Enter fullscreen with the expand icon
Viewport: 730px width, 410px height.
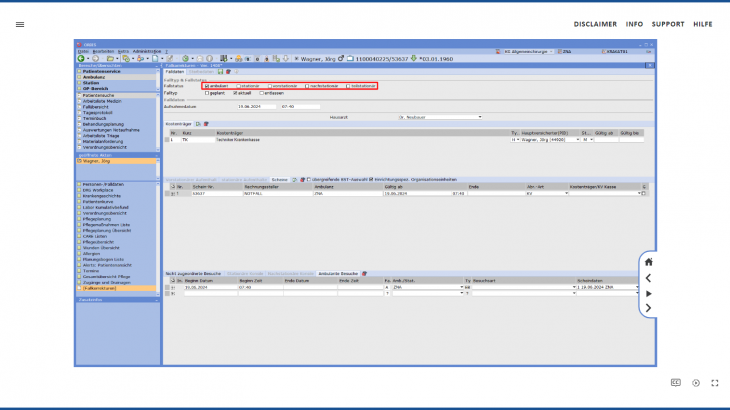(715, 382)
